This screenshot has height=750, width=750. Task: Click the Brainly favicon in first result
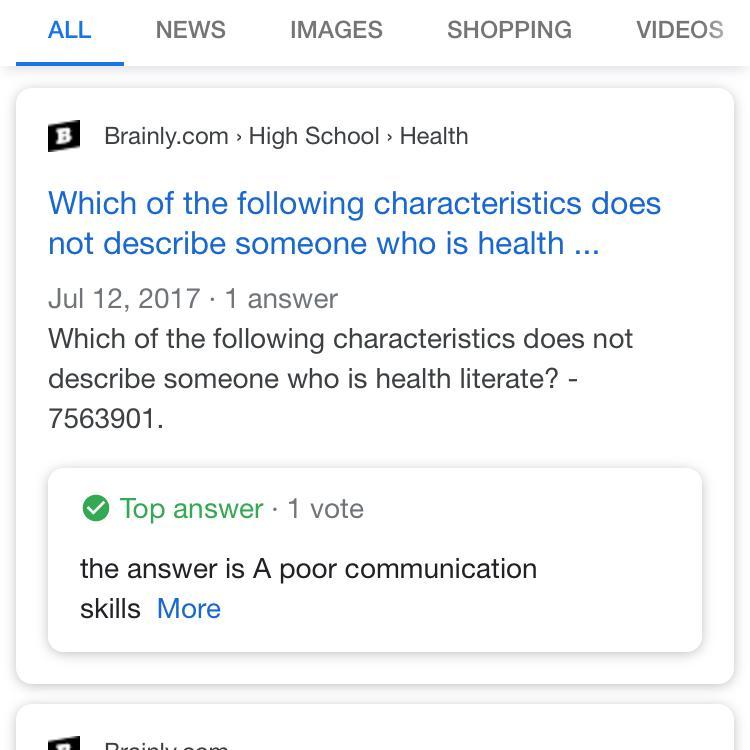tap(64, 136)
